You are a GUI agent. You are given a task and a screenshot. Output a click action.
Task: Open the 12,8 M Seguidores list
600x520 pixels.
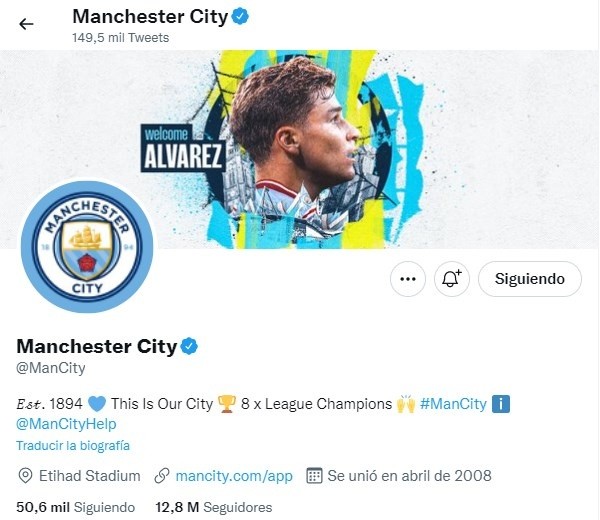tap(214, 507)
